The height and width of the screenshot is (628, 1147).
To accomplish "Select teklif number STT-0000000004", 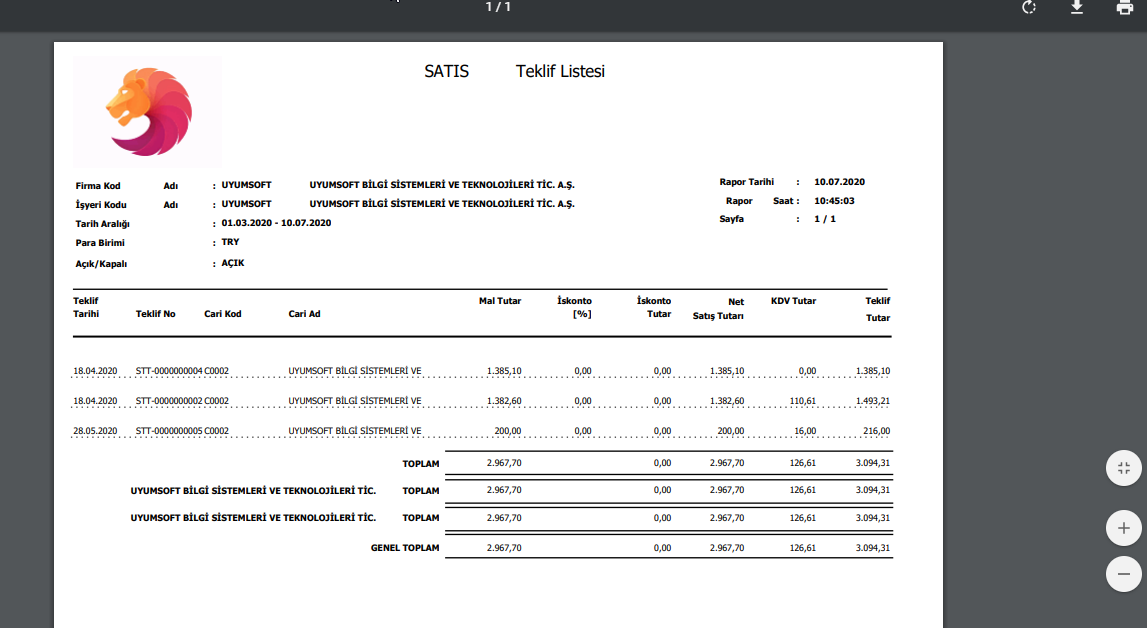I will 169,371.
